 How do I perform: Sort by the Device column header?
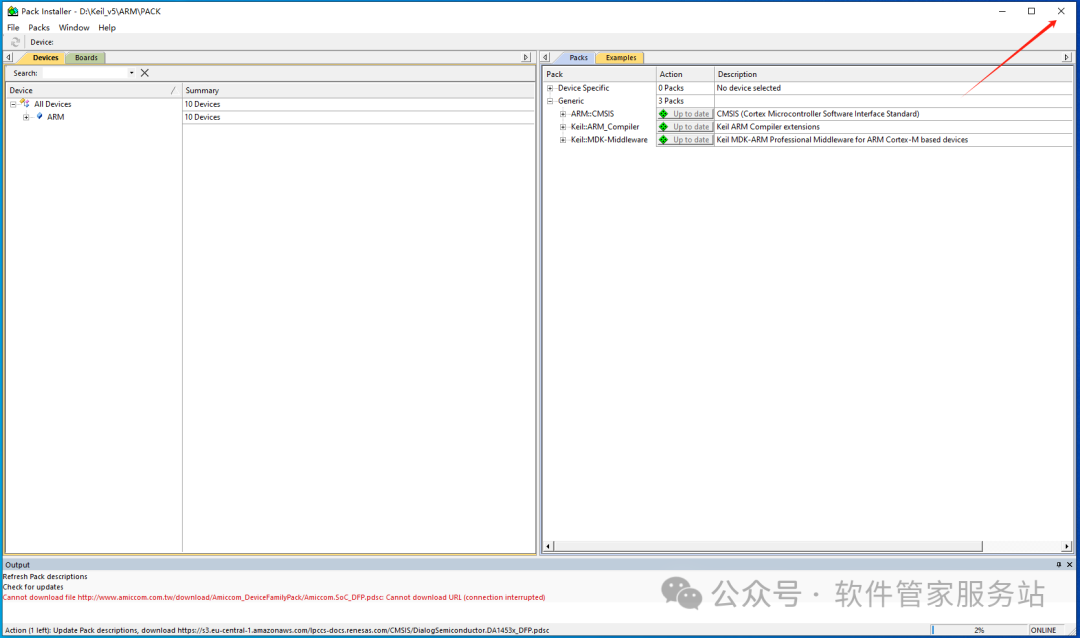pos(93,90)
